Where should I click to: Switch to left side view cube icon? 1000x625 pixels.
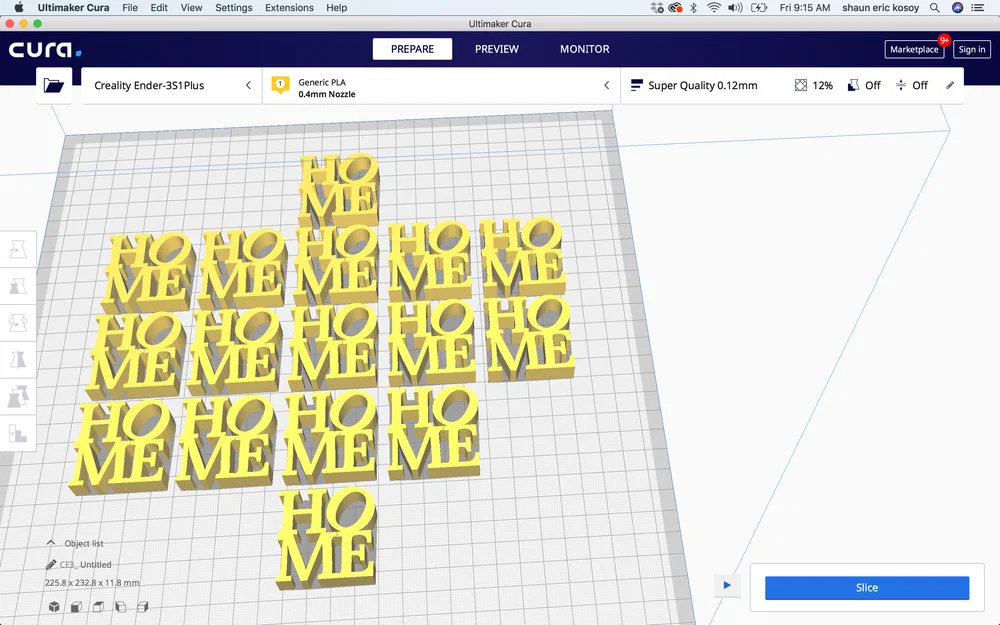121,607
